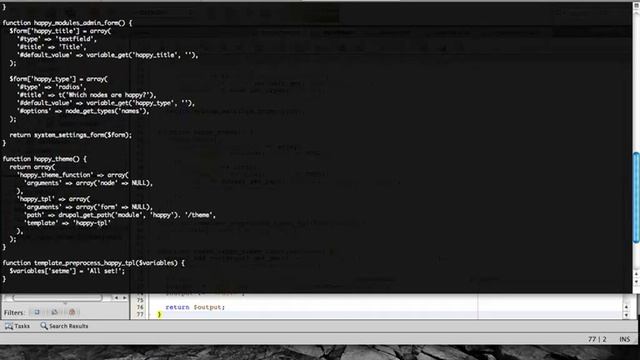Click the "'happy_theme_function' => array(" line

(73, 175)
